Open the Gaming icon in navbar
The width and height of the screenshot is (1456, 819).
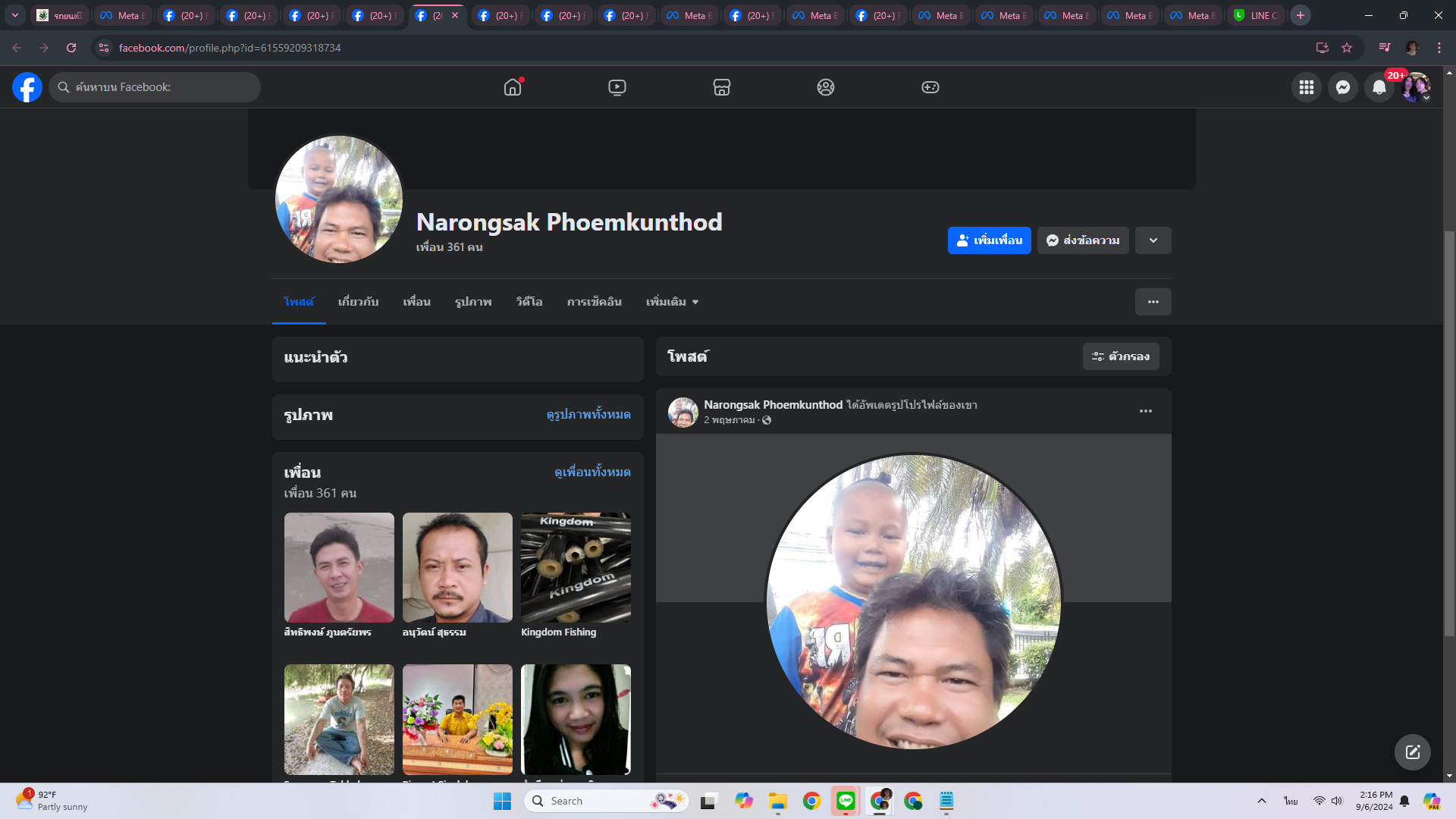coord(930,87)
